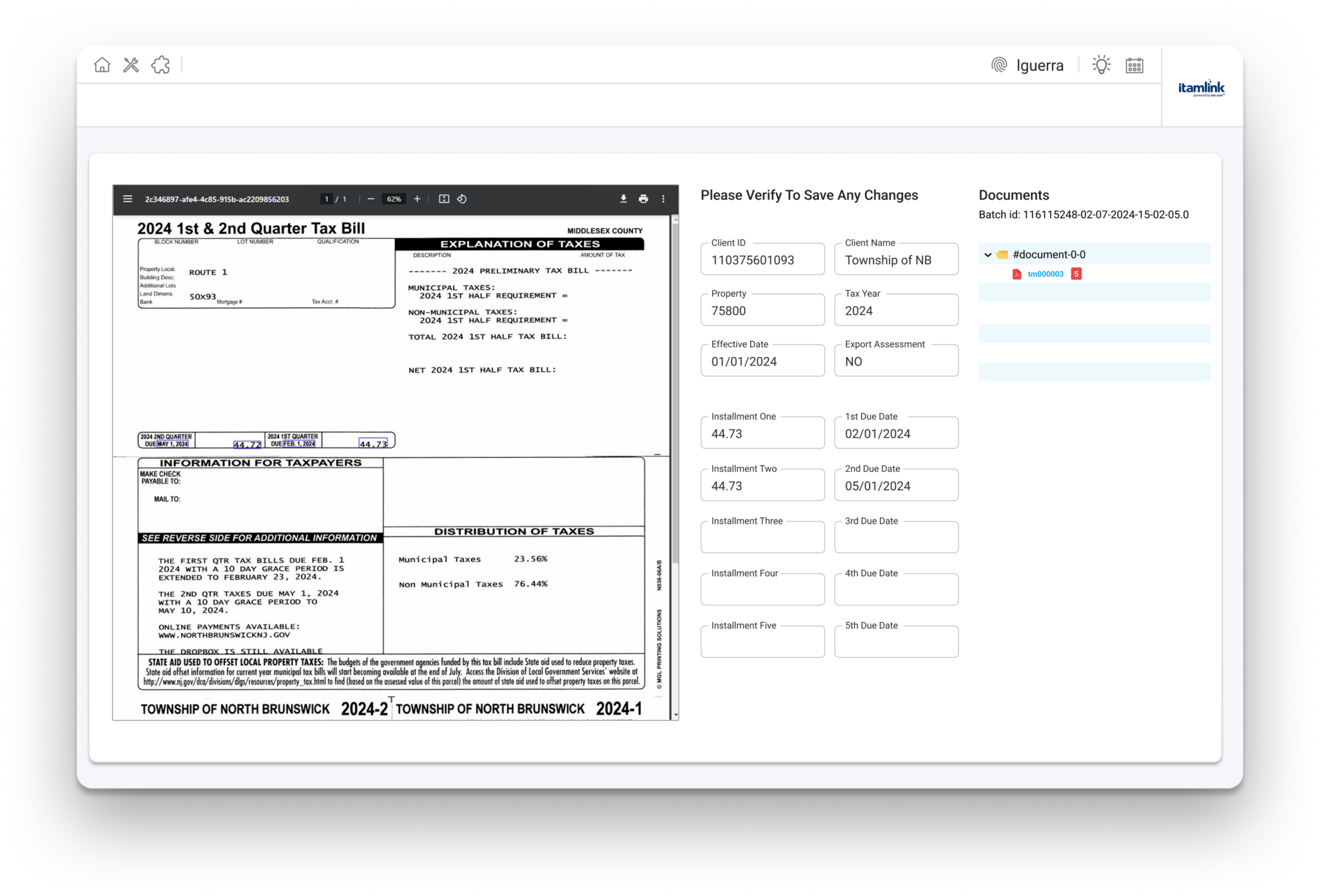Image resolution: width=1320 pixels, height=896 pixels.
Task: Print the PDF using printer icon
Action: (x=643, y=199)
